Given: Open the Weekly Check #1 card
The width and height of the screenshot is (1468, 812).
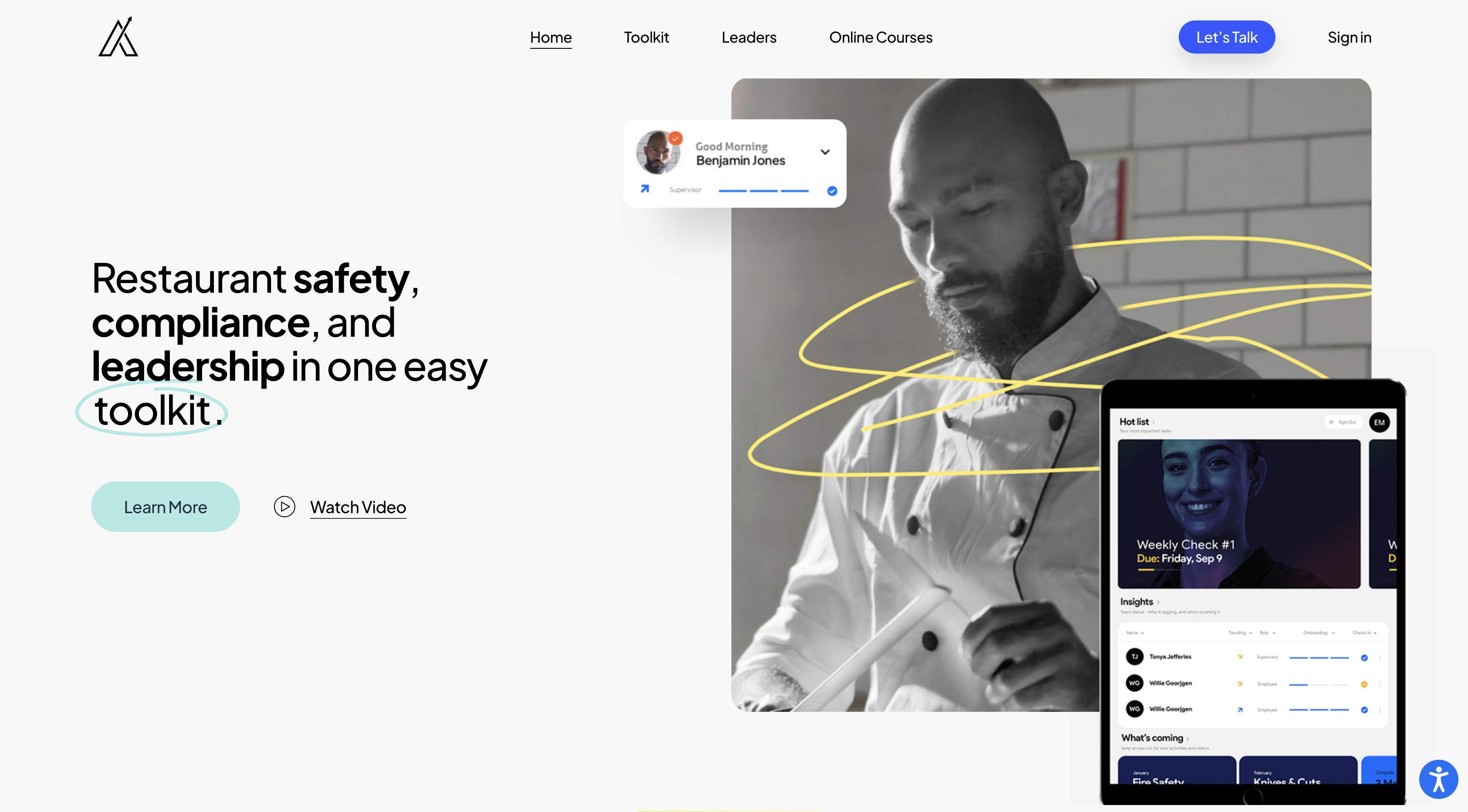Looking at the screenshot, I should pos(1239,514).
